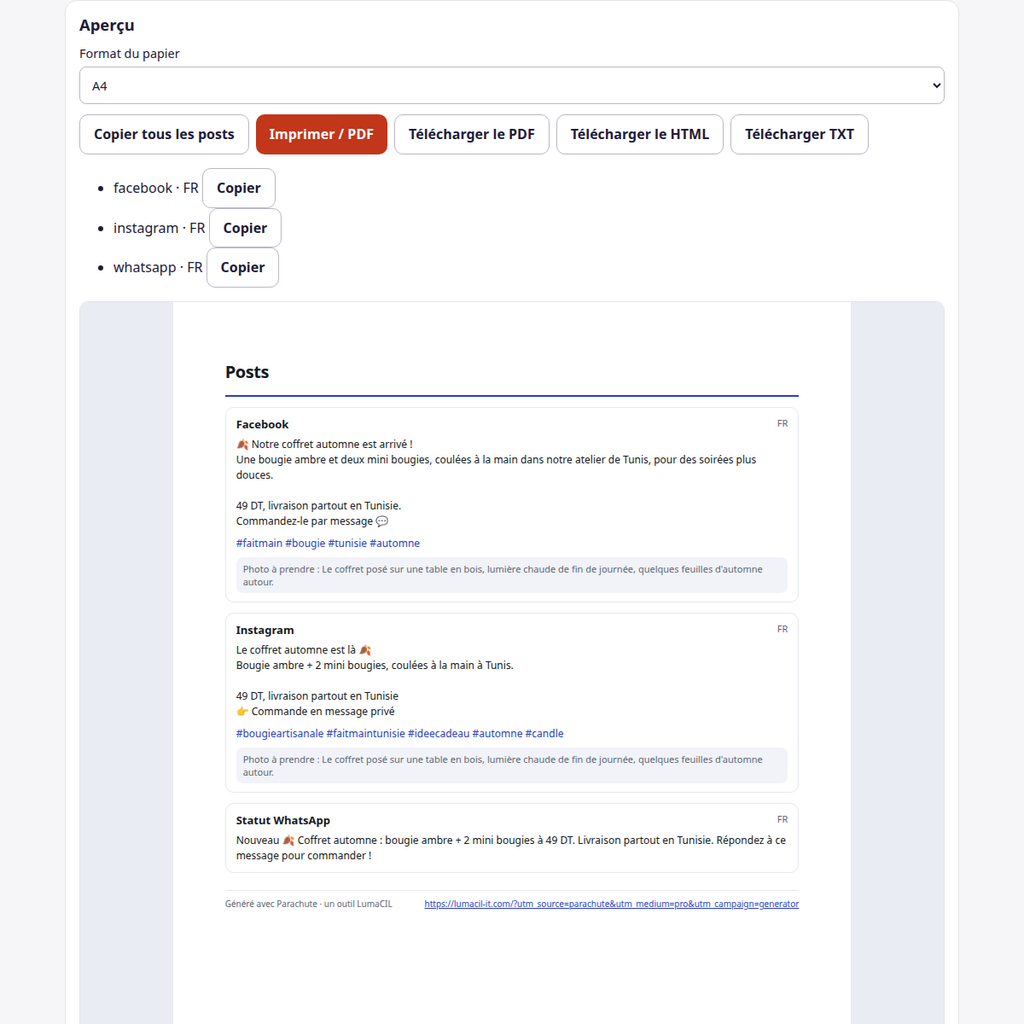Click Copier tous les posts button

[x=164, y=135]
